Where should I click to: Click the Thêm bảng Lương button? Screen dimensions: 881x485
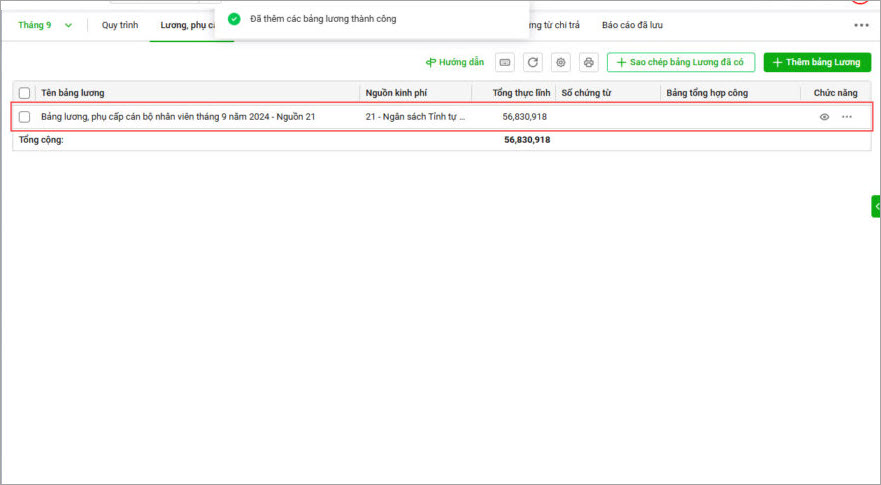(817, 62)
